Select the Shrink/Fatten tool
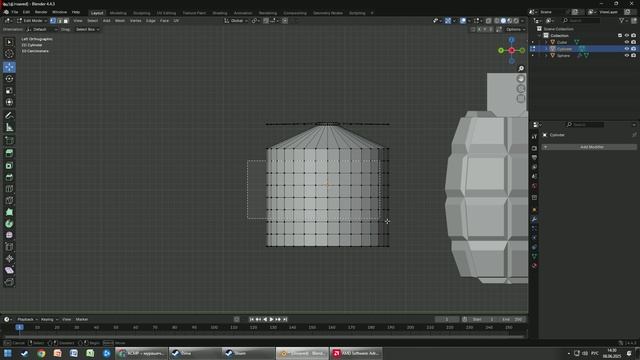Screen dimensions: 640x360 pyautogui.click(x=9, y=258)
